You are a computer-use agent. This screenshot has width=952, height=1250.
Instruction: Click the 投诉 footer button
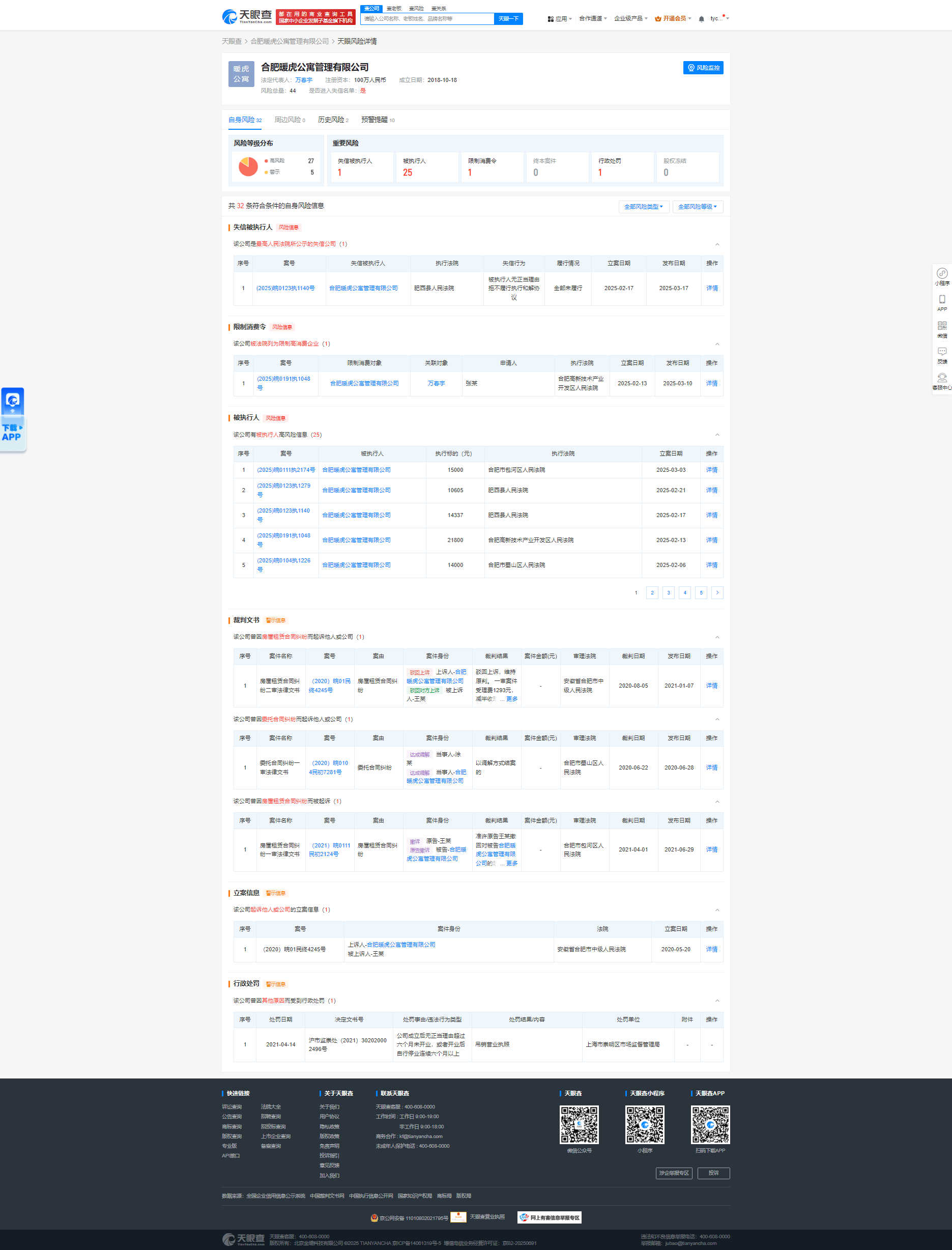713,1173
